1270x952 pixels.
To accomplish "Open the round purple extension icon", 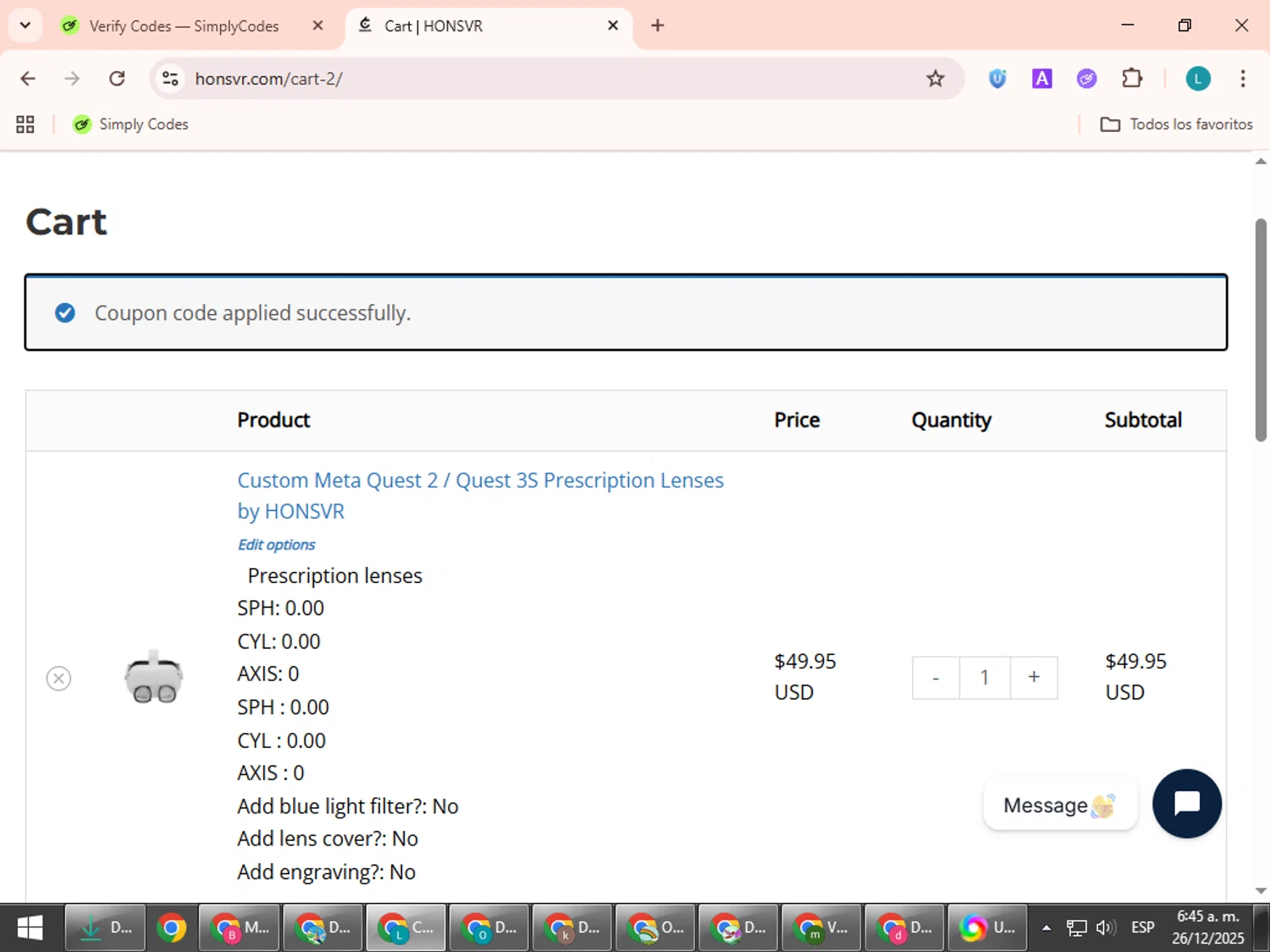I will pos(1086,79).
